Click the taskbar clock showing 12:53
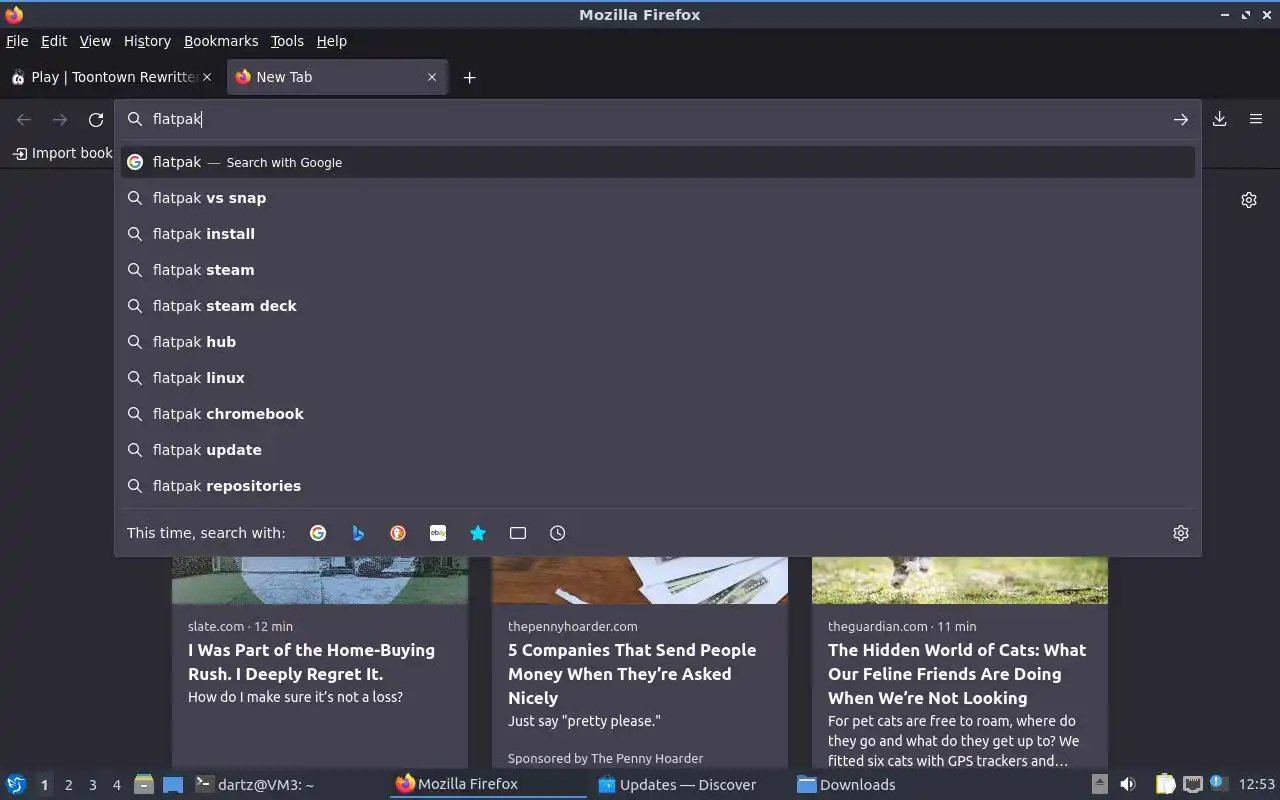 coord(1257,784)
